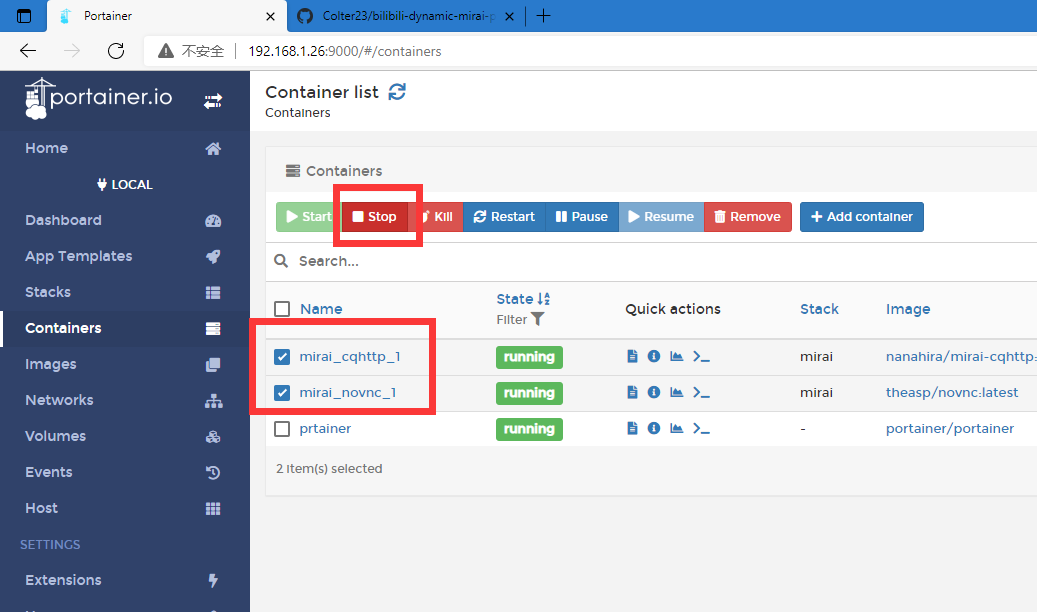Open the mirai_cqhttp_1 container link
Image resolution: width=1037 pixels, height=612 pixels.
click(350, 357)
